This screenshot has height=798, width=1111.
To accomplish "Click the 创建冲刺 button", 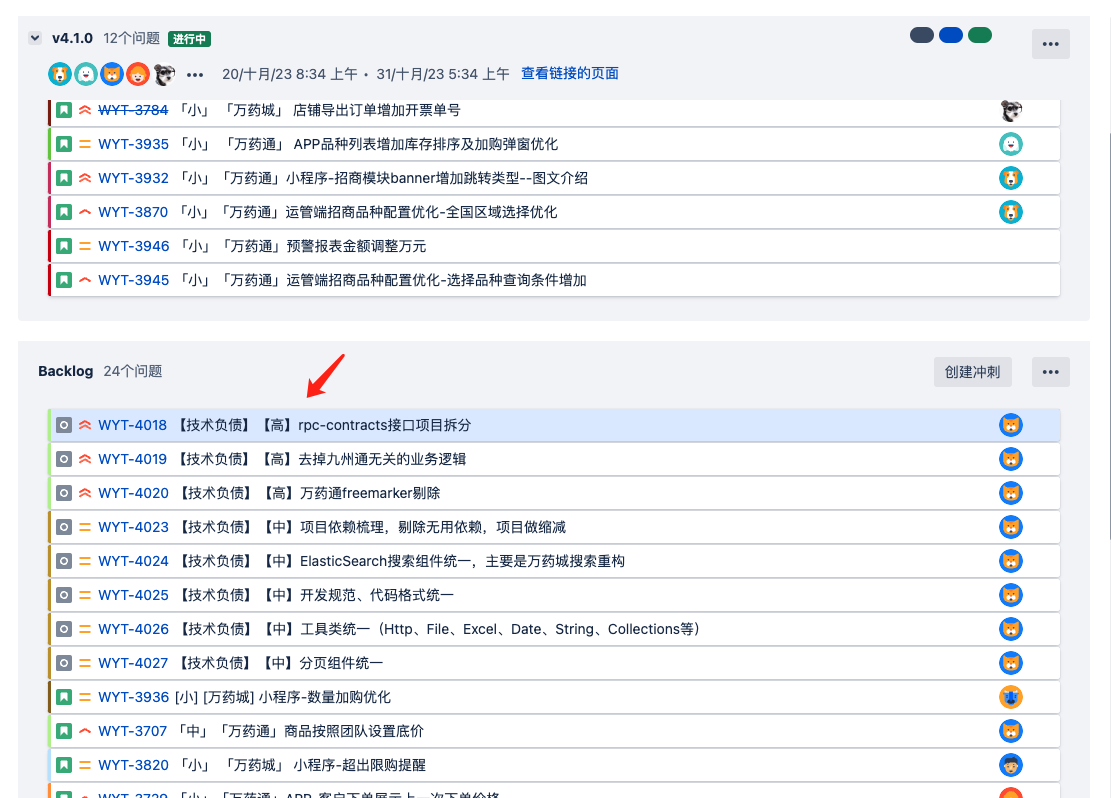I will click(972, 372).
